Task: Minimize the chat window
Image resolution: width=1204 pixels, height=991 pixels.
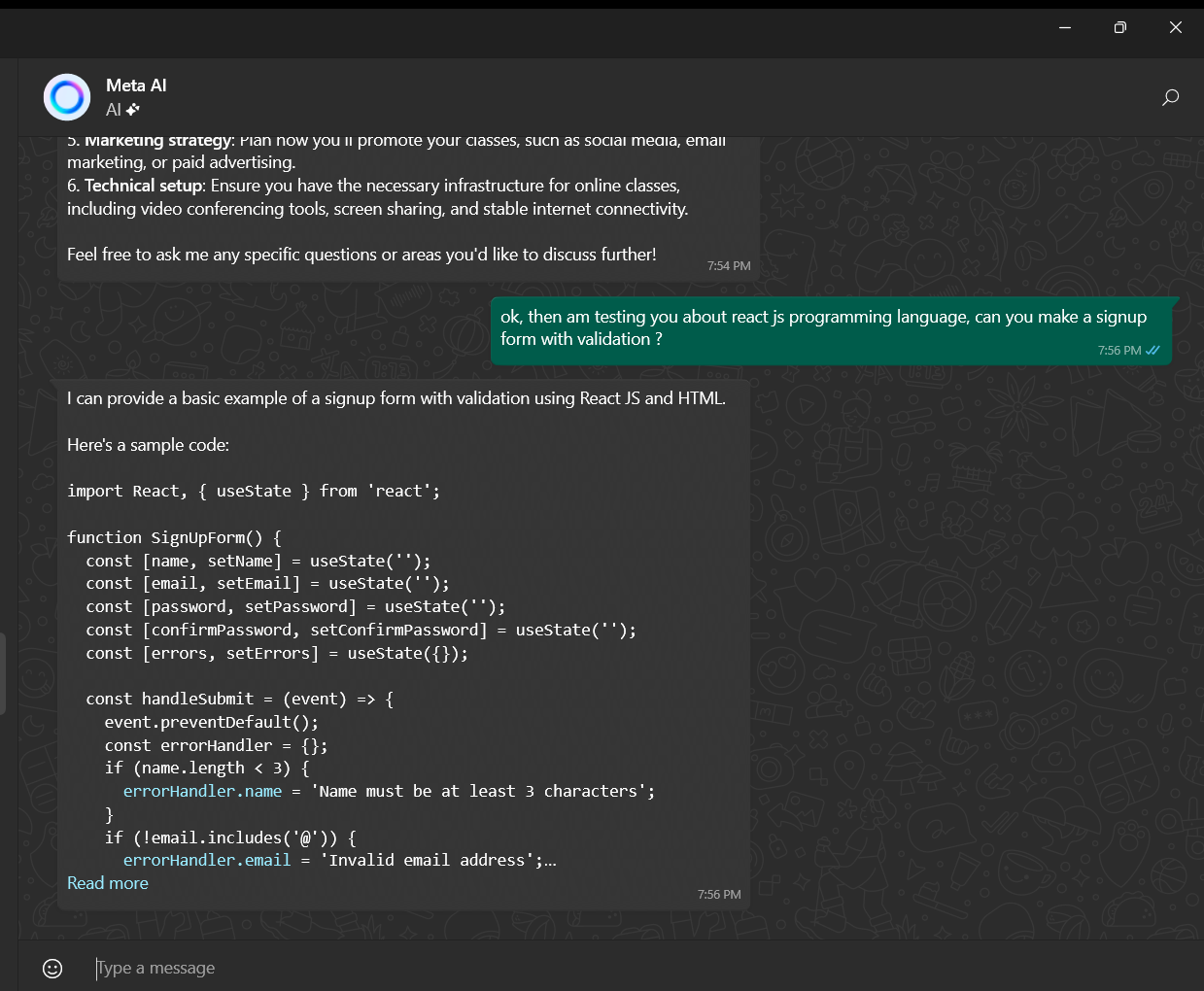Action: [1065, 27]
